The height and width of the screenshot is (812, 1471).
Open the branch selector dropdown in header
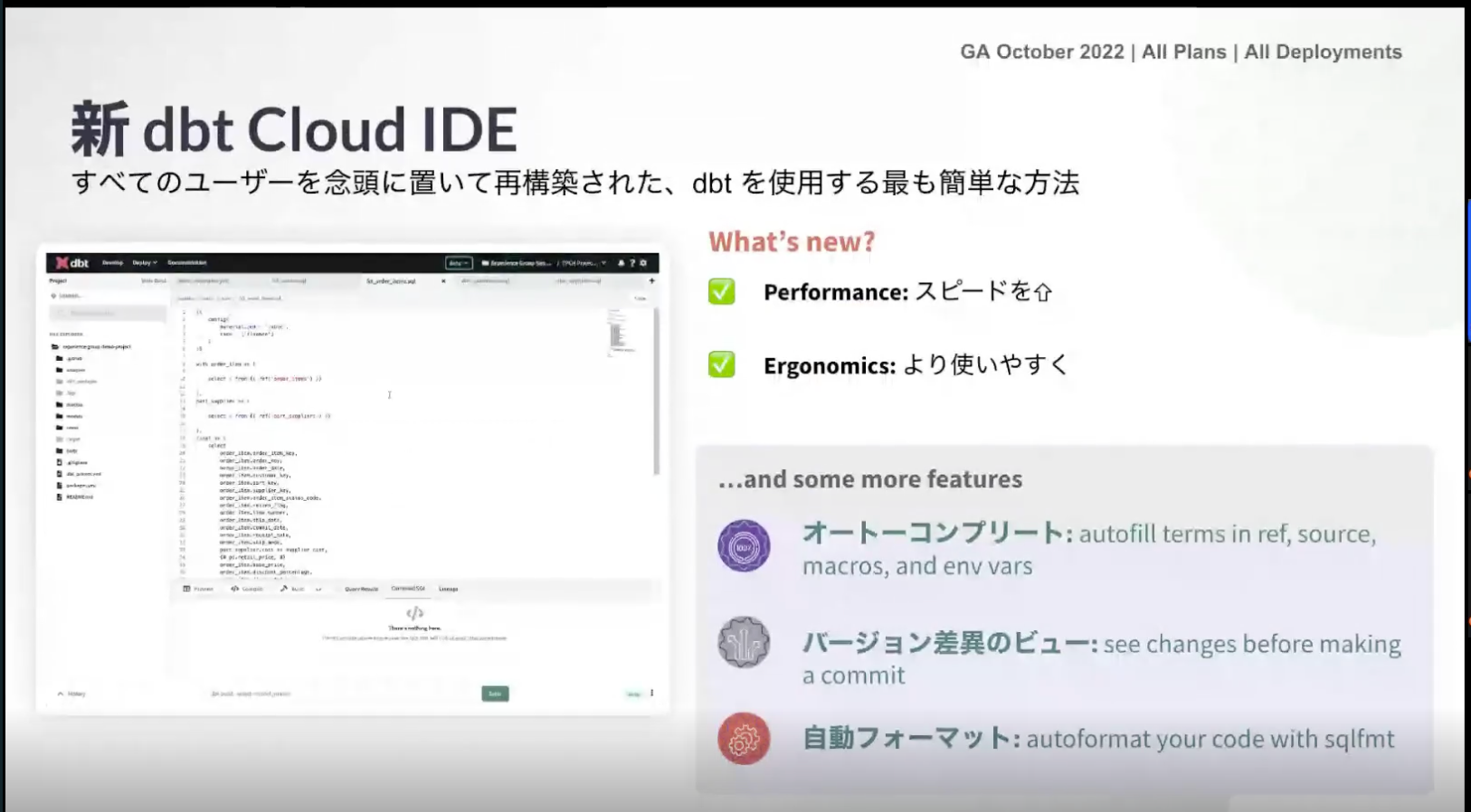(x=459, y=263)
